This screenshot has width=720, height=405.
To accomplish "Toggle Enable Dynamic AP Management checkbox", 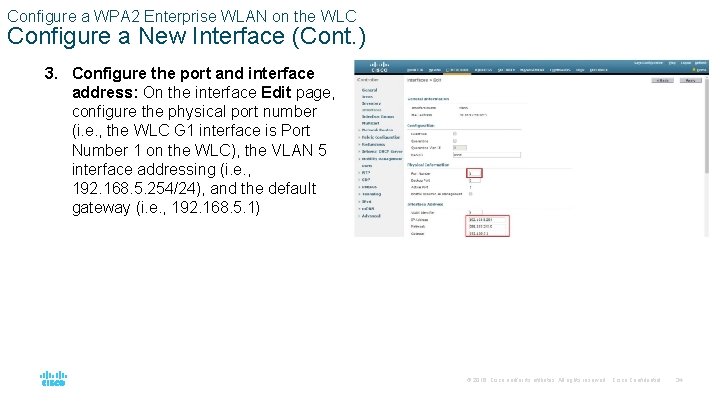I will coord(470,194).
